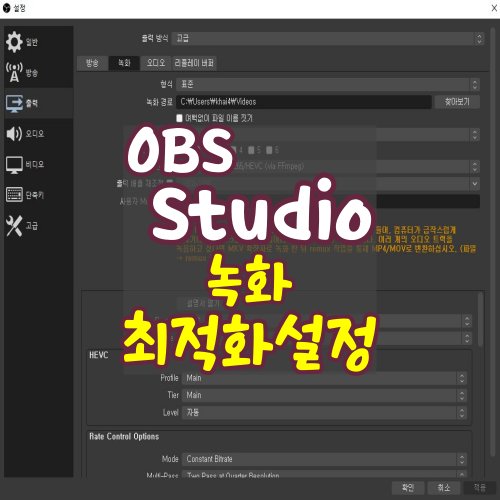The width and height of the screenshot is (500, 500).
Task: Open the 출력 방식 dropdown showing 고급
Action: (328, 38)
